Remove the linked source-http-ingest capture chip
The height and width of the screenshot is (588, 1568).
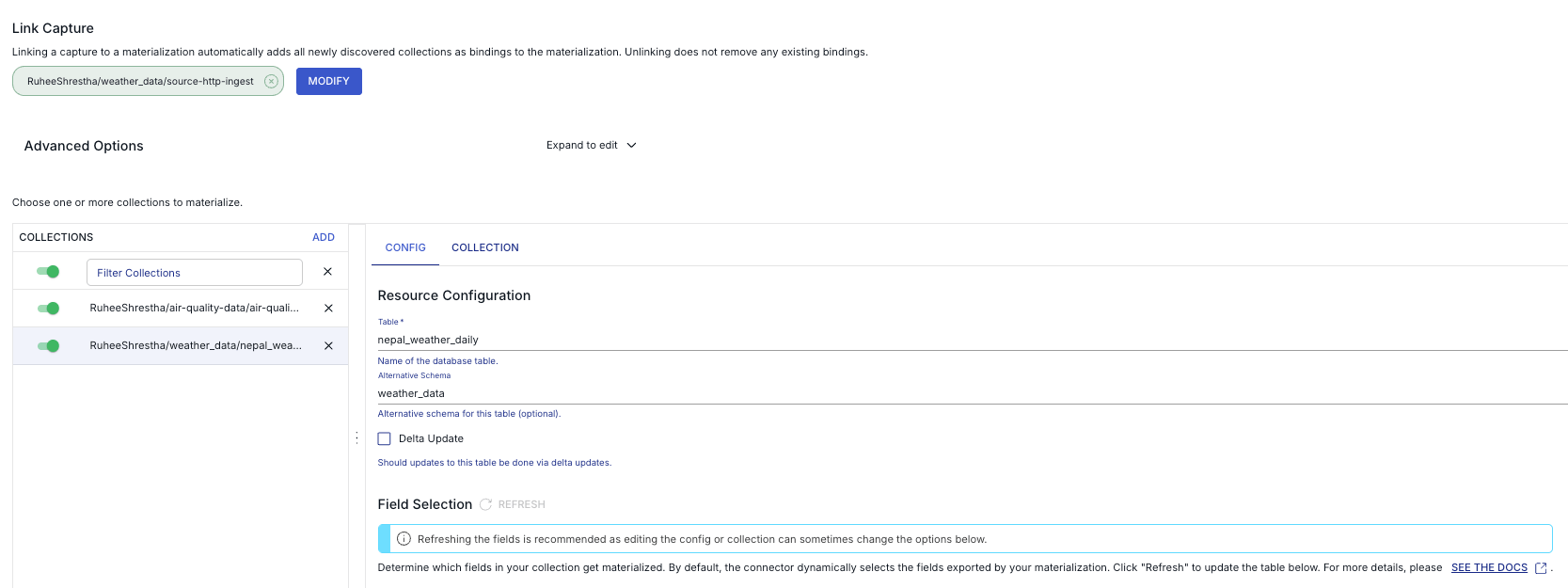click(x=271, y=81)
